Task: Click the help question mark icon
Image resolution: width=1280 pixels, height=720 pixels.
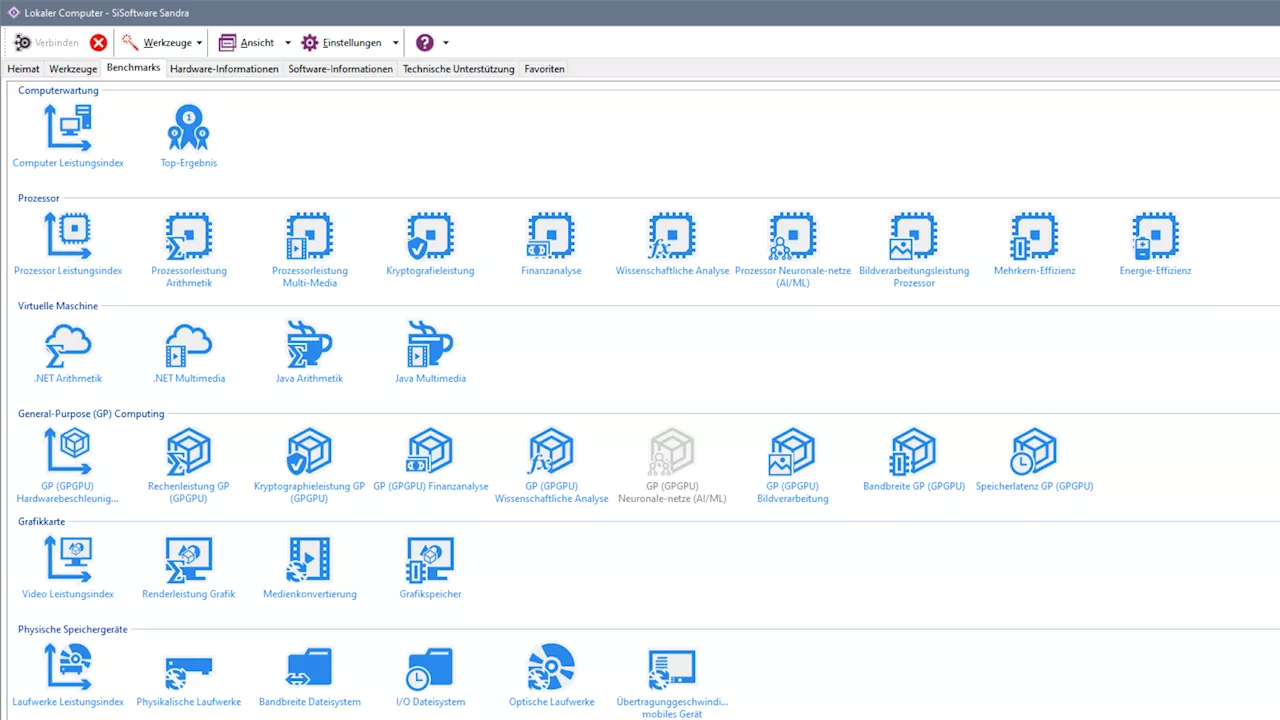Action: pos(425,43)
